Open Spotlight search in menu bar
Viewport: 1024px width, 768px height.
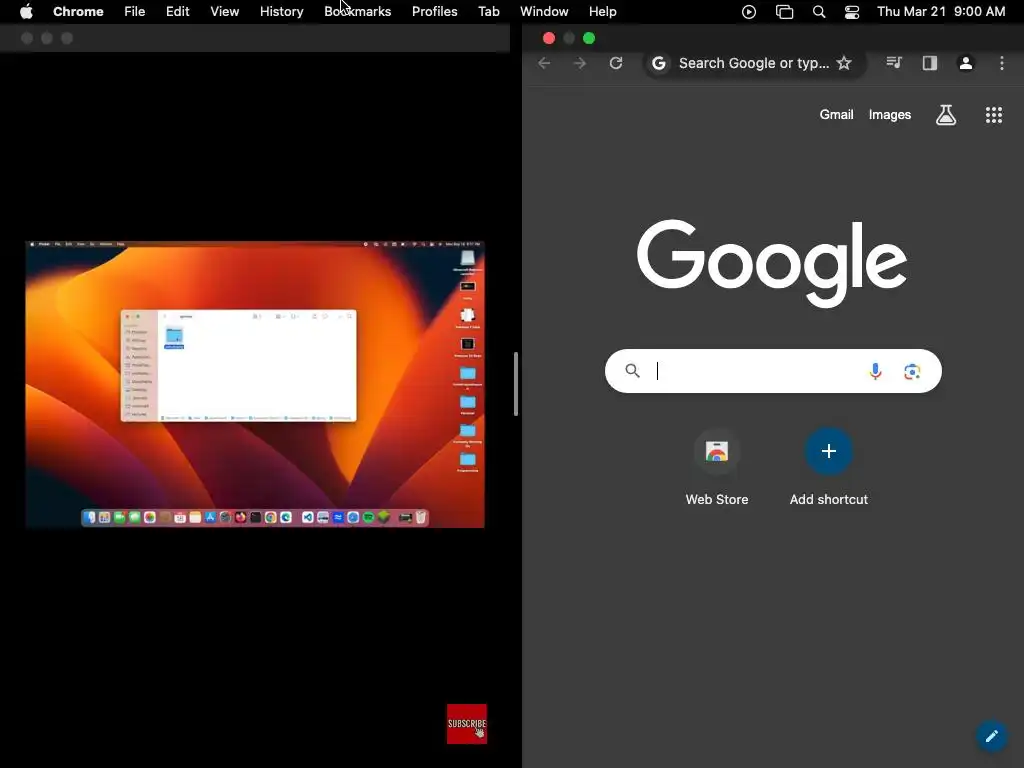click(x=819, y=11)
